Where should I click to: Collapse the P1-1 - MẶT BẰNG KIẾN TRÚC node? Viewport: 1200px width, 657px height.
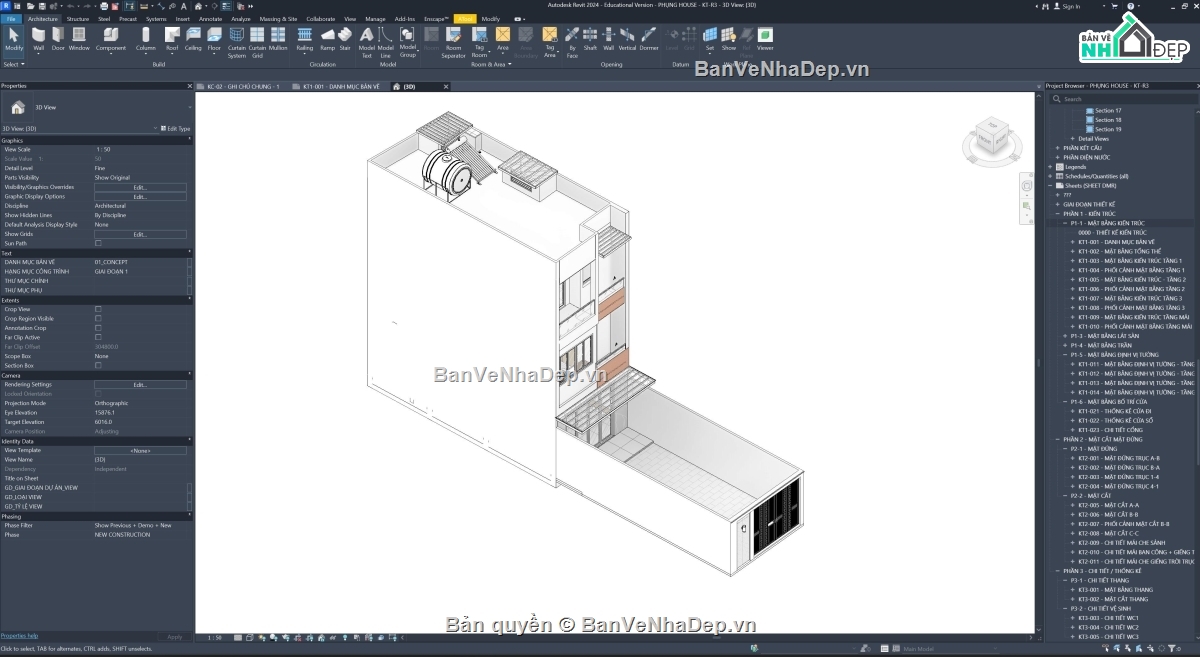pyautogui.click(x=1065, y=223)
